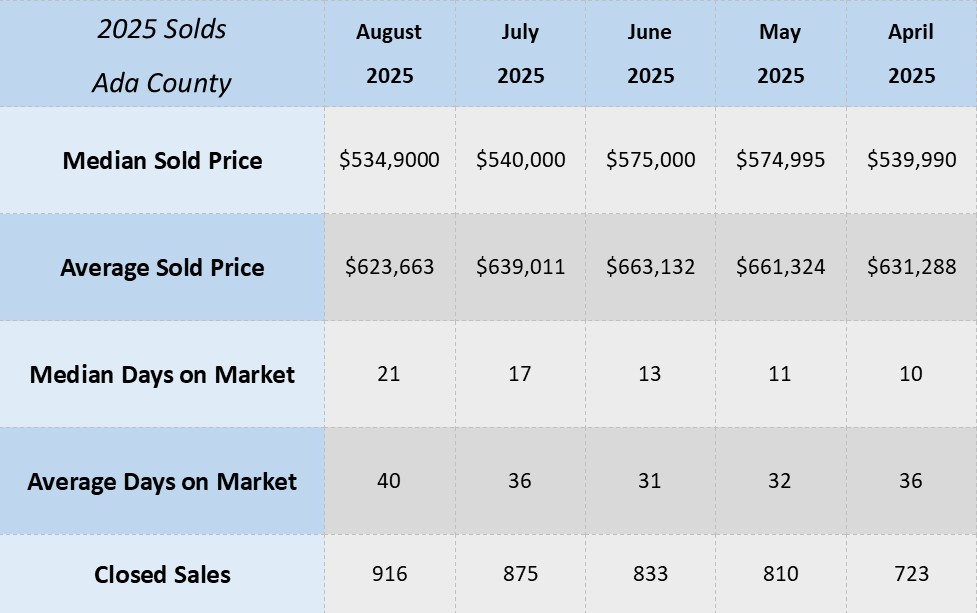Select the Closed Sales row label
Screen dimensions: 977x613
(162, 574)
